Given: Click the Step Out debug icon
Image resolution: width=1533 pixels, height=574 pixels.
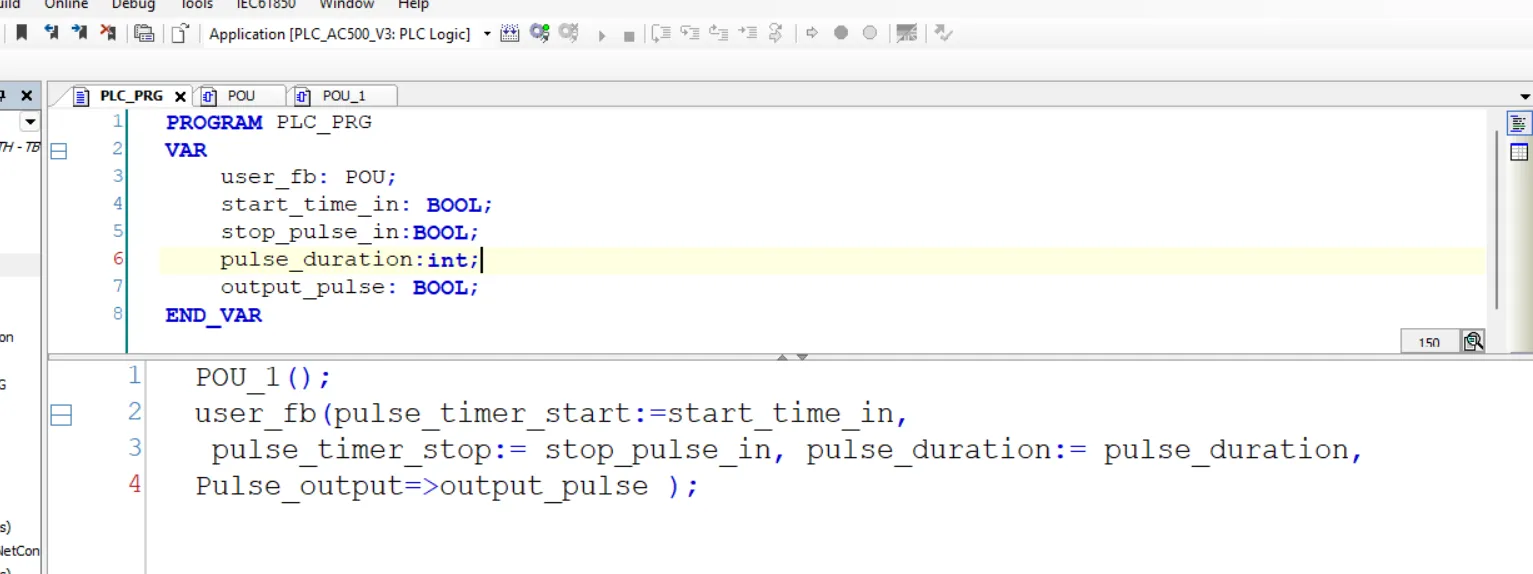Looking at the screenshot, I should 718,33.
